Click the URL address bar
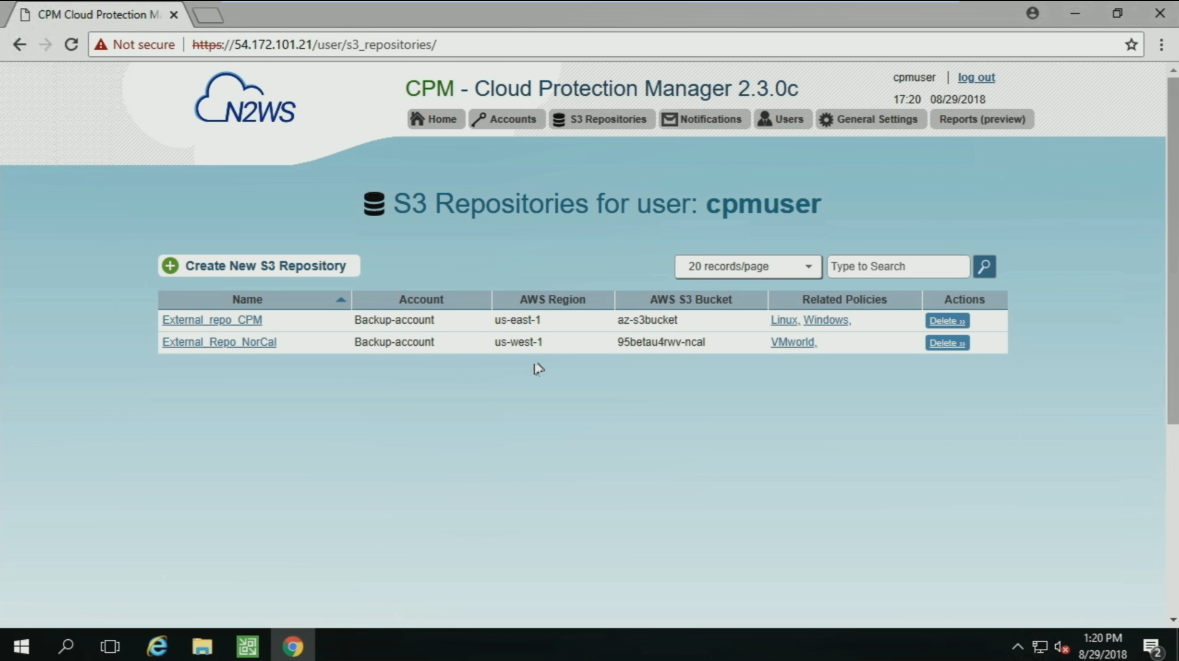The width and height of the screenshot is (1179, 661). tap(617, 44)
